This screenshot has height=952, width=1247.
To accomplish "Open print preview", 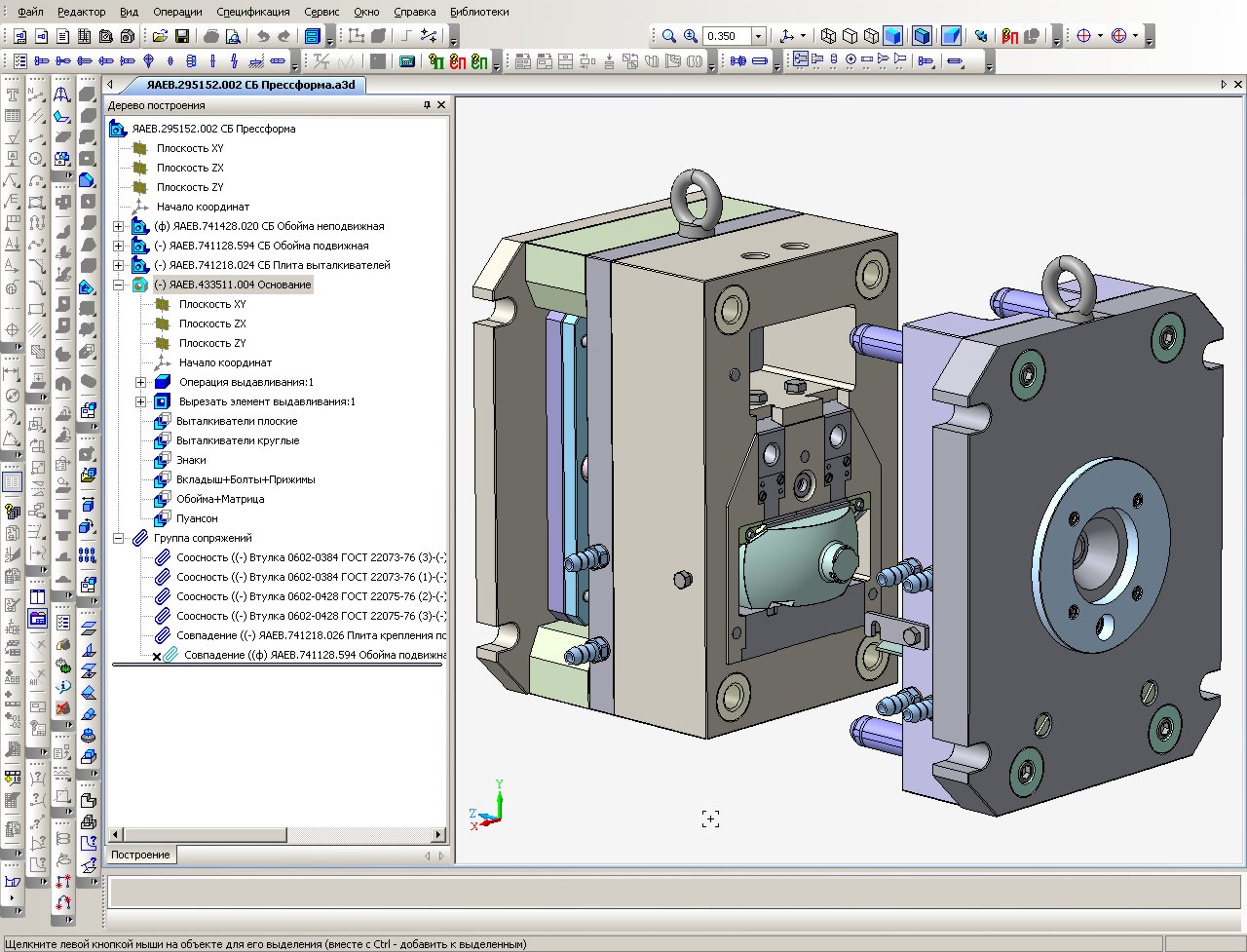I will [x=231, y=36].
